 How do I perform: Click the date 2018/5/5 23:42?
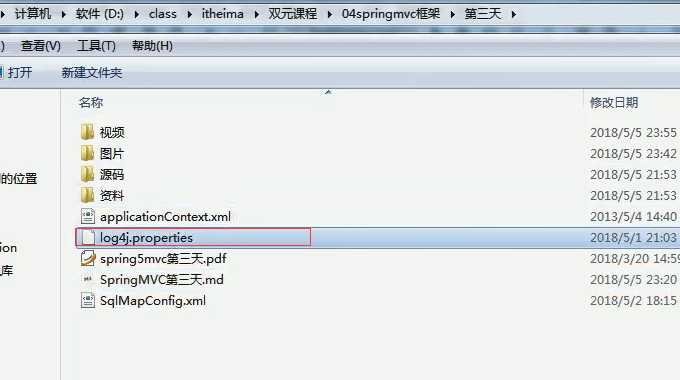(x=633, y=154)
